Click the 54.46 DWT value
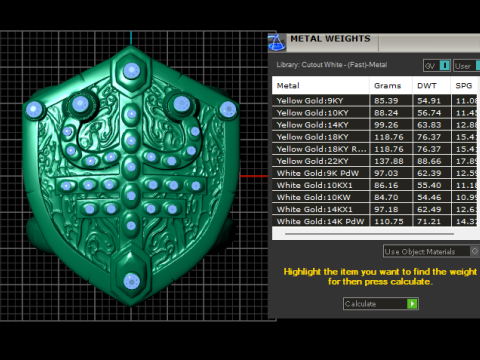 pyautogui.click(x=429, y=197)
